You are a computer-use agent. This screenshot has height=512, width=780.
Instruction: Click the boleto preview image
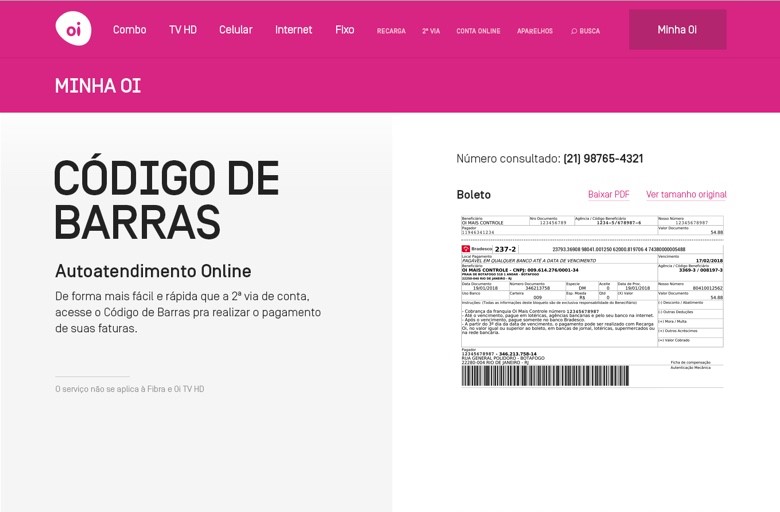click(592, 301)
